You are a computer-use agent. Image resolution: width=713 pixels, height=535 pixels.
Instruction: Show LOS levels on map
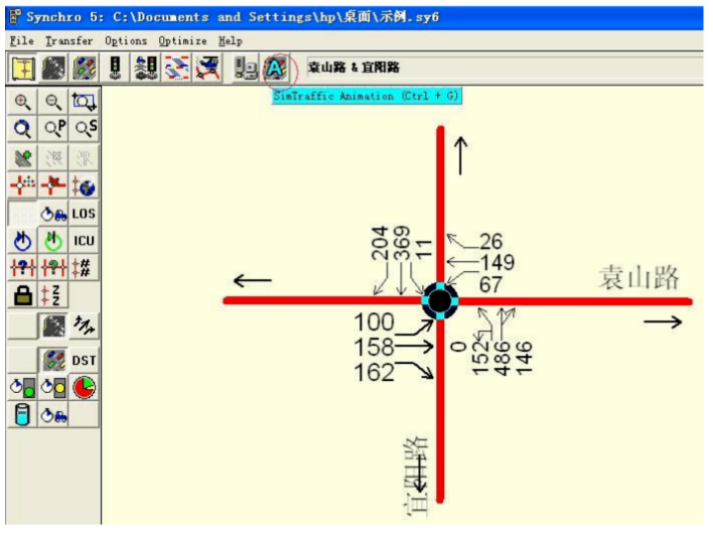84,214
